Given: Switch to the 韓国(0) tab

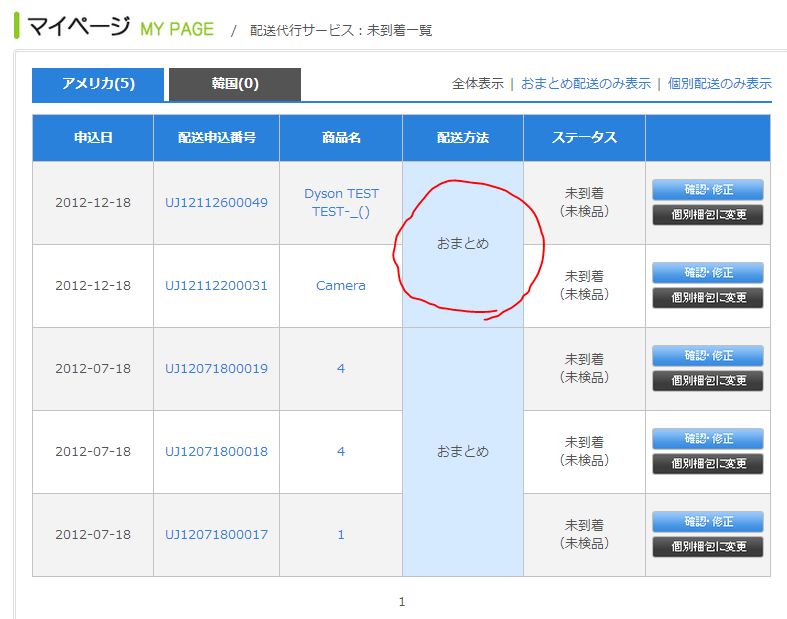Looking at the screenshot, I should tap(235, 84).
